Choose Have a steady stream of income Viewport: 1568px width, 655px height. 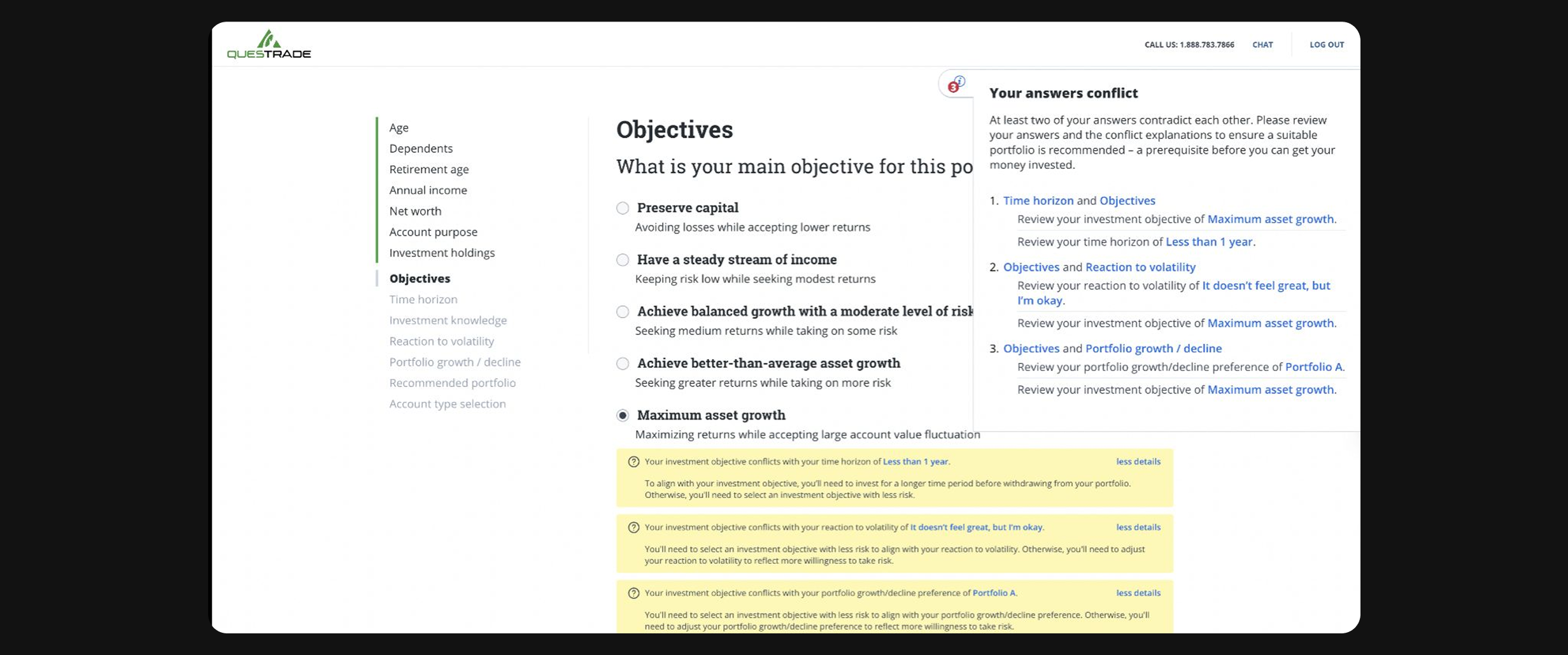622,260
